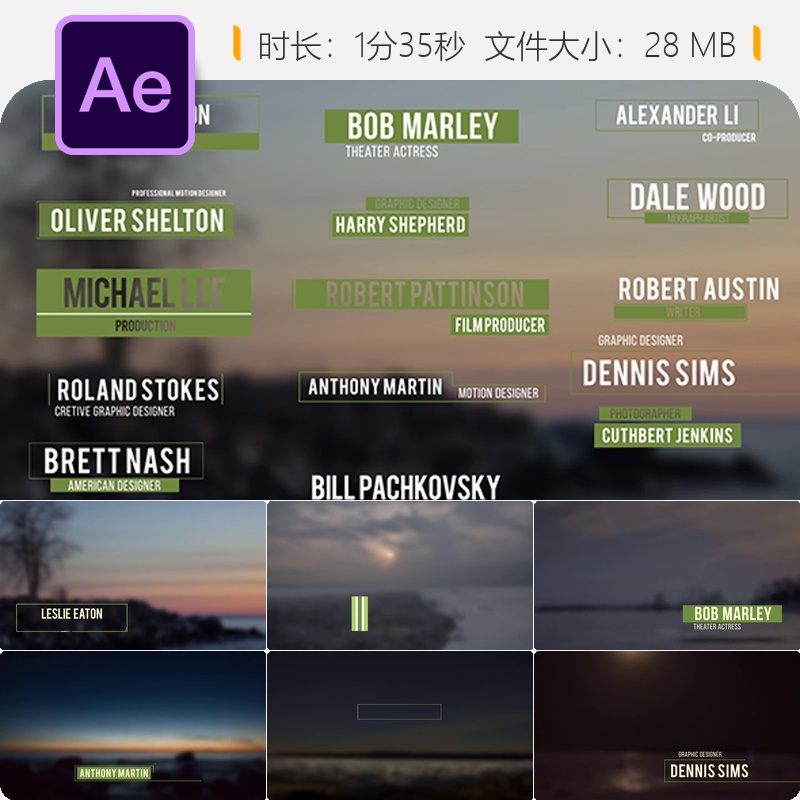800x800 pixels.
Task: Click the Robert Pattinson film producer title
Action: click(x=421, y=307)
